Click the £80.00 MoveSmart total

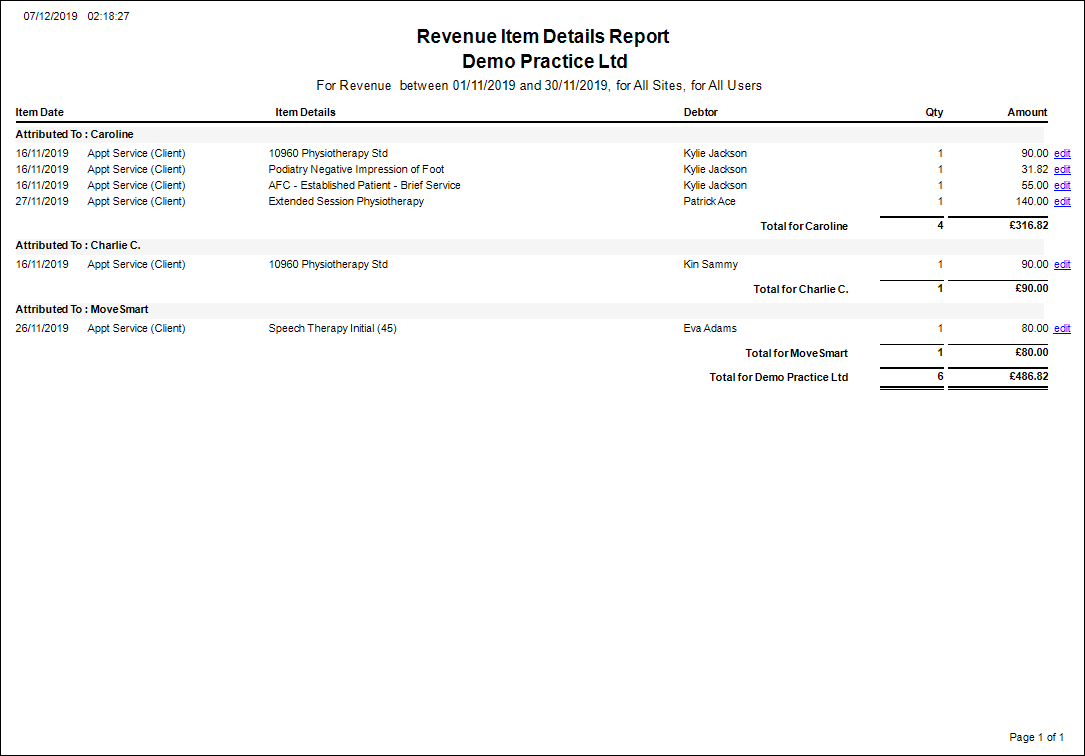[x=1031, y=353]
